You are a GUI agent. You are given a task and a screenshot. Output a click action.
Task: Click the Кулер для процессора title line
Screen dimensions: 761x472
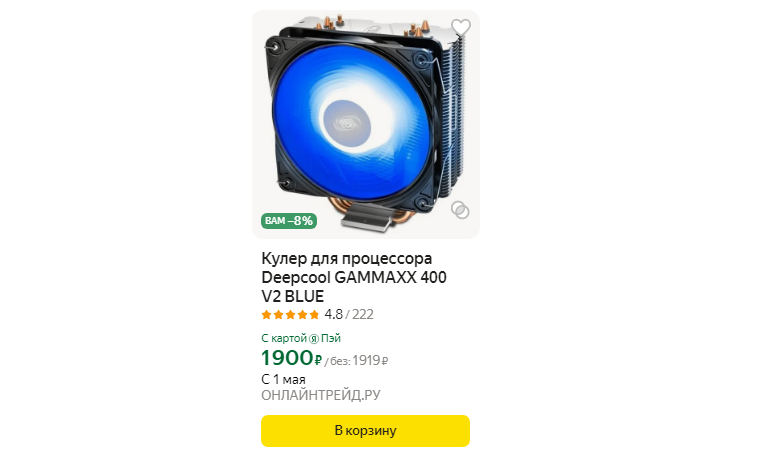click(347, 259)
